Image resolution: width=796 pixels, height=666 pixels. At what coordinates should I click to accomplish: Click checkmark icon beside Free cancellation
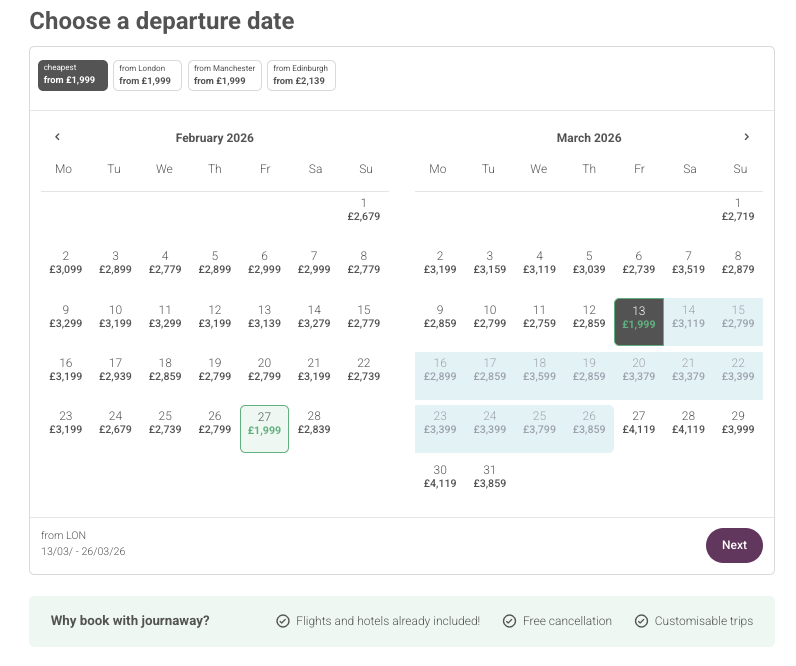[x=510, y=621]
